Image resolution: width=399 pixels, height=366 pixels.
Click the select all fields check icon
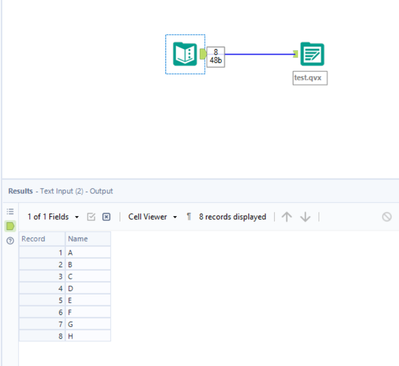pyautogui.click(x=91, y=217)
